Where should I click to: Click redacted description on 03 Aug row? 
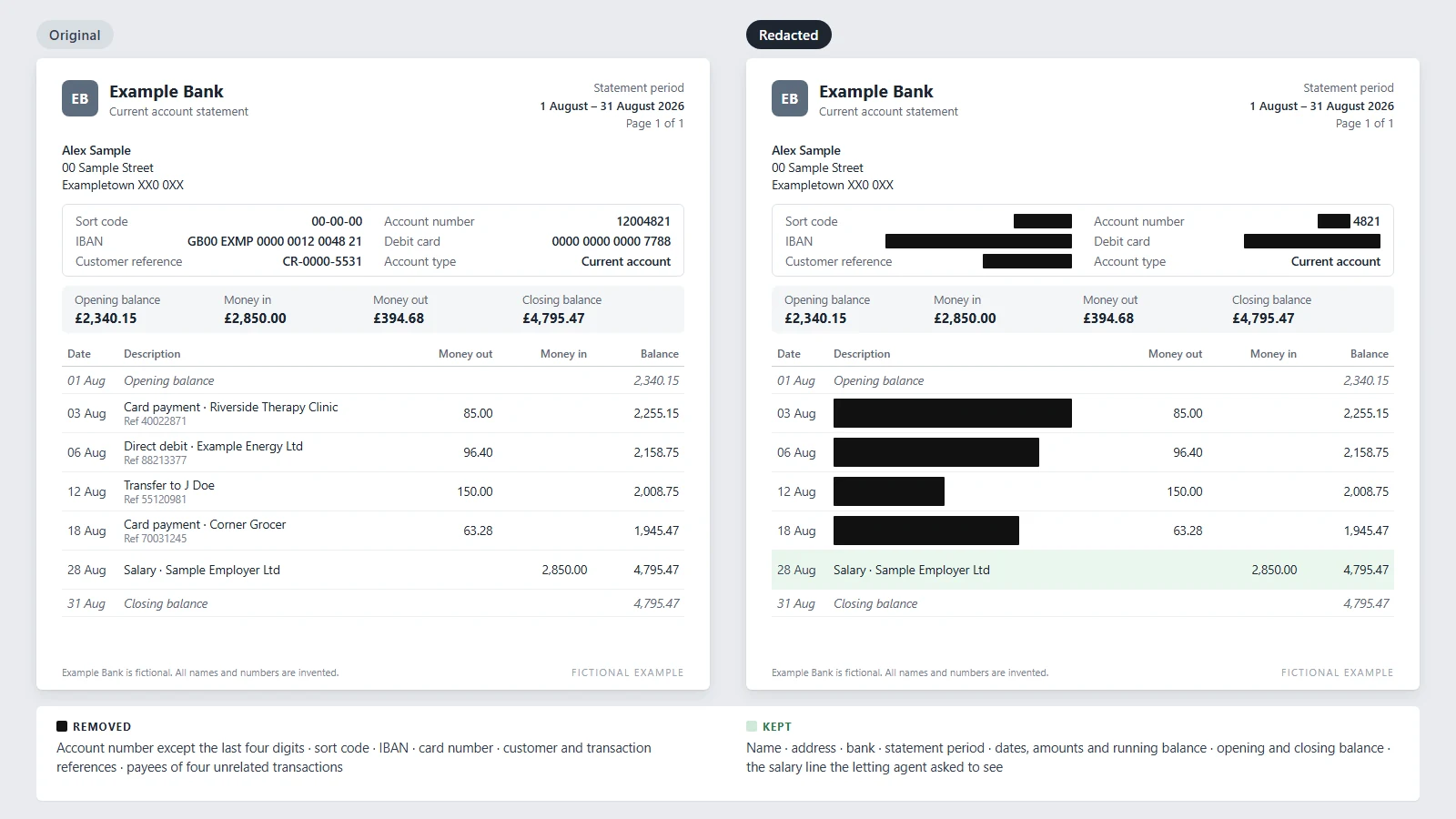tap(953, 413)
